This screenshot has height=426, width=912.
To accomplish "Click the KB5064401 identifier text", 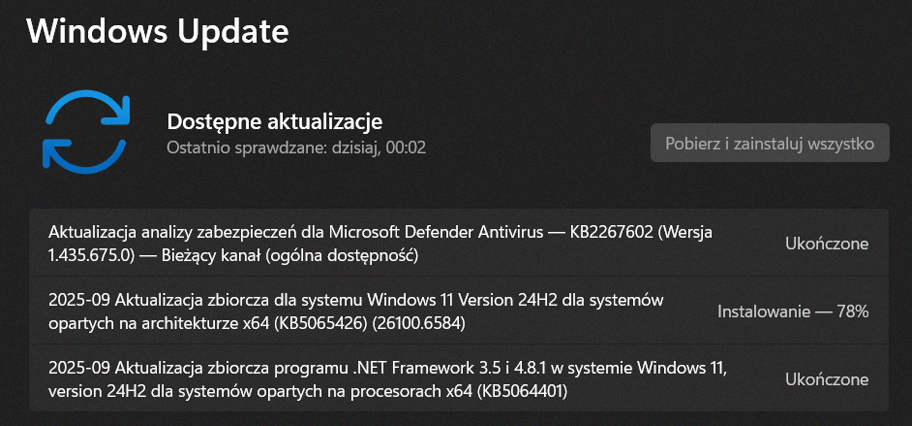I will [522, 392].
